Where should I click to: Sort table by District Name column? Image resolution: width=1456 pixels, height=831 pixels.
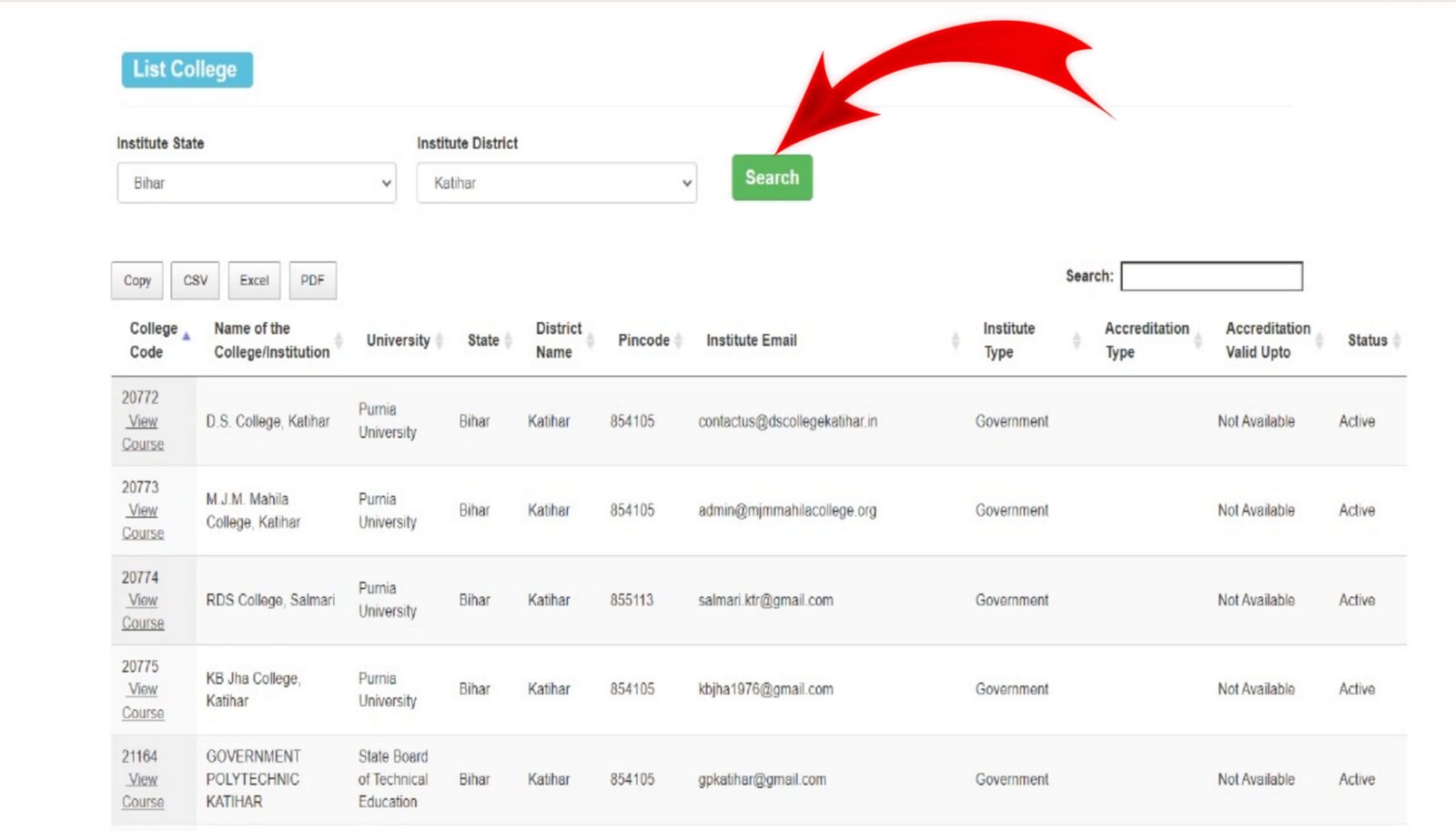tap(558, 340)
